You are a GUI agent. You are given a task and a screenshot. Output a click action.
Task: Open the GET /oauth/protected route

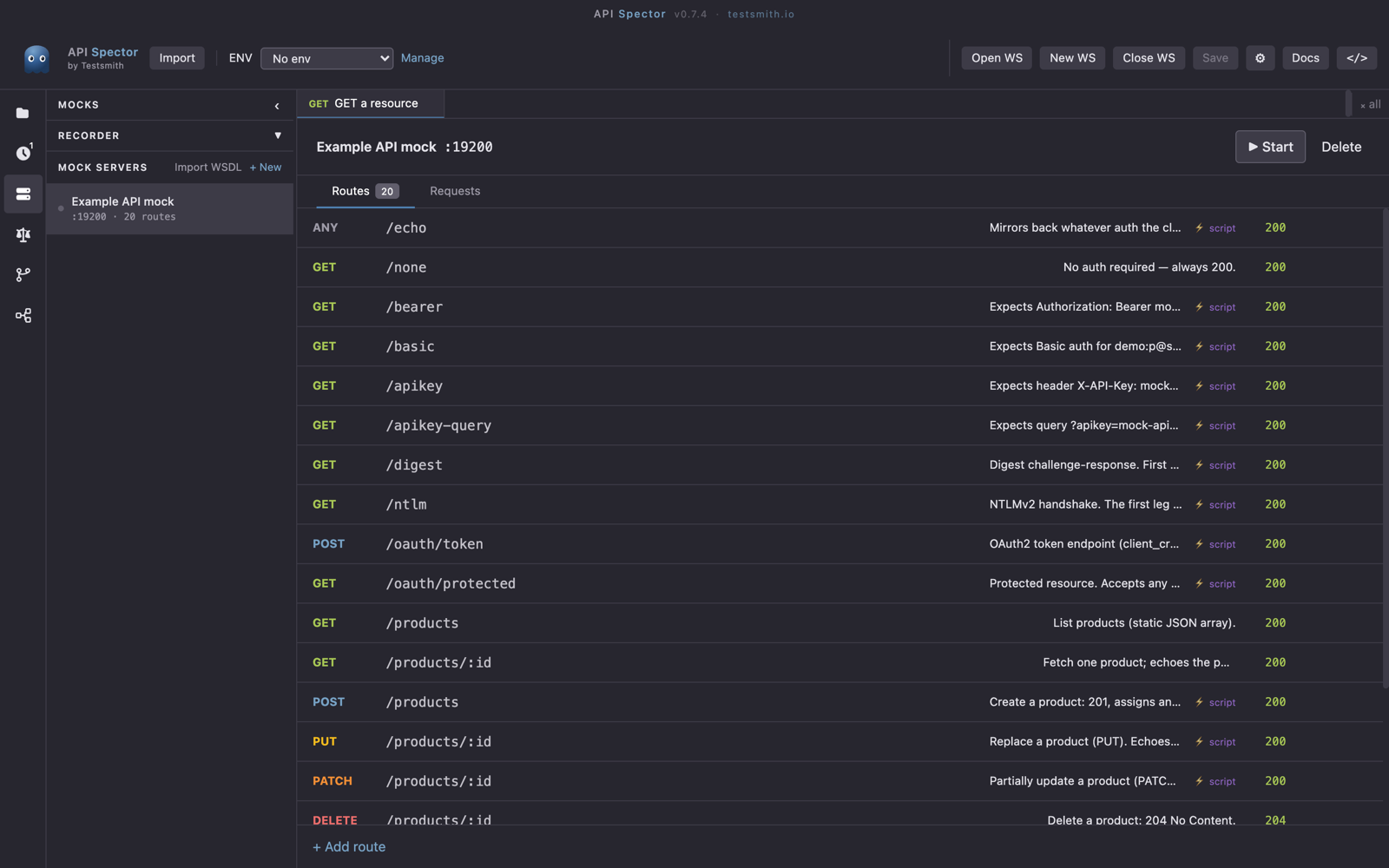point(839,583)
